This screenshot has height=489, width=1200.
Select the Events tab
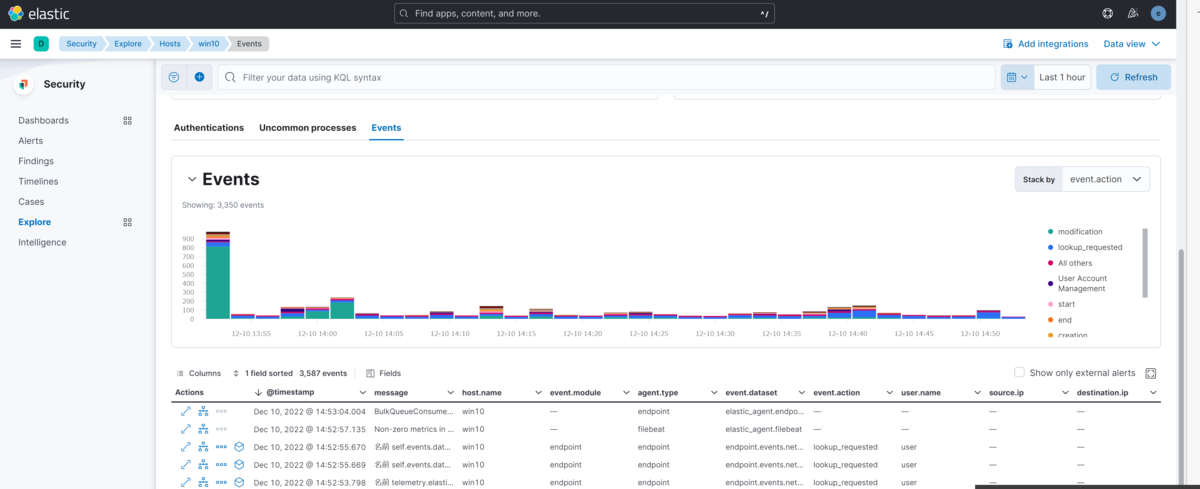[x=386, y=128]
